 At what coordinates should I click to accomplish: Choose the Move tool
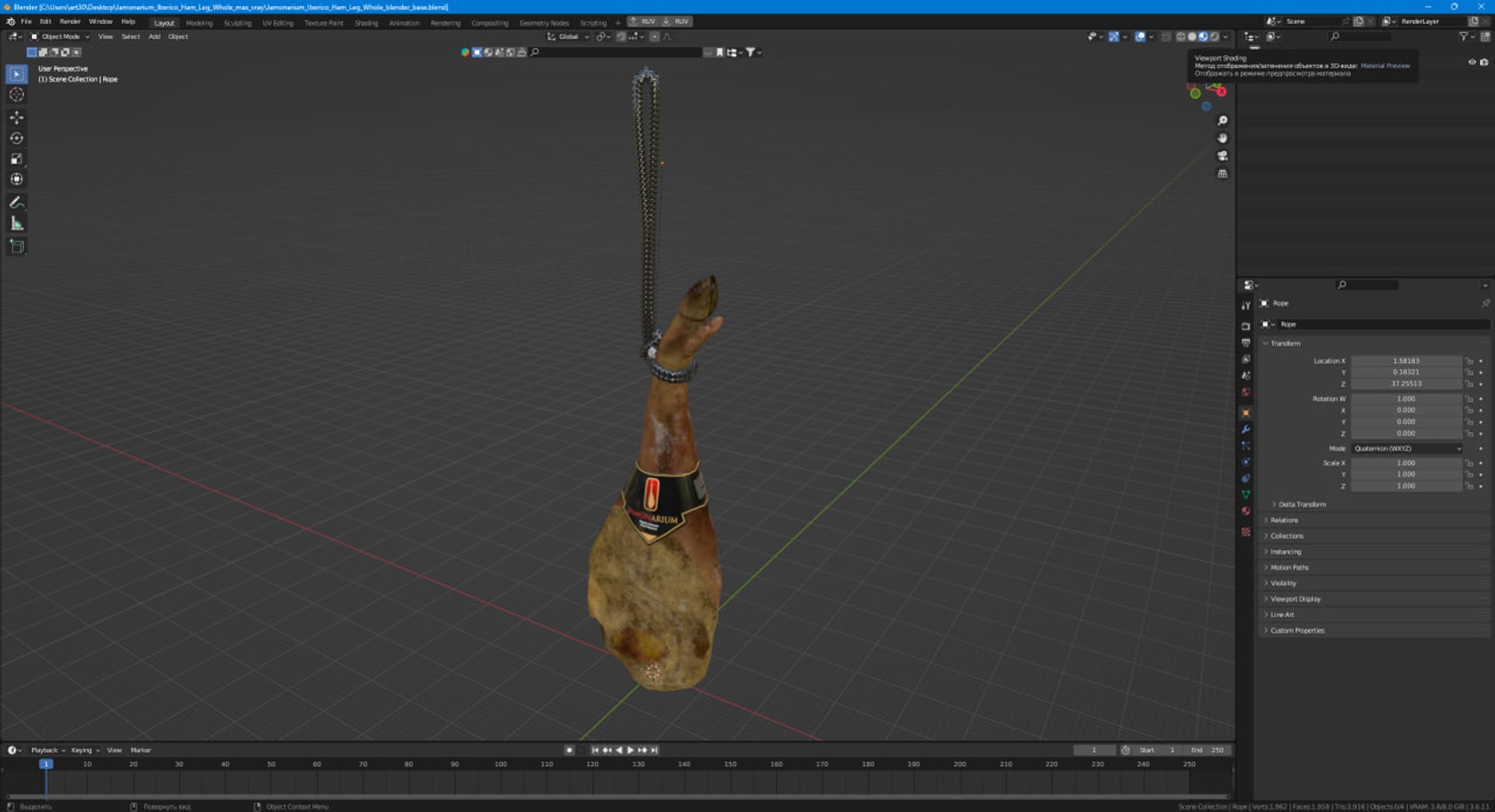tap(16, 118)
